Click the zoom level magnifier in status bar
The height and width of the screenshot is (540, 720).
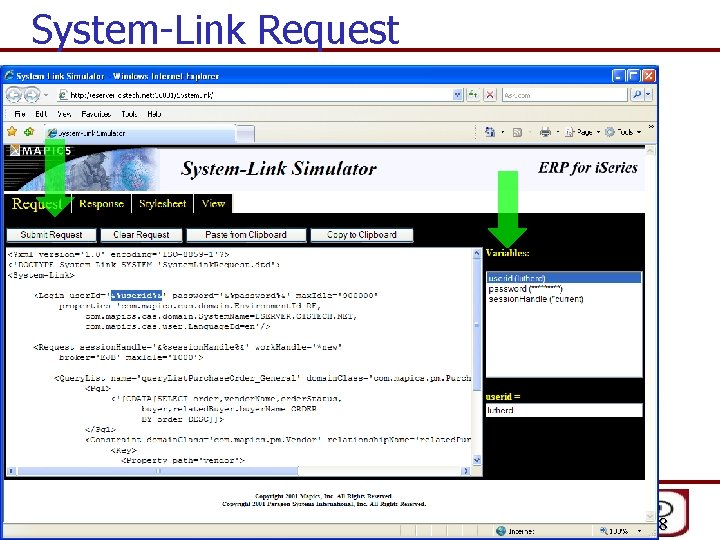[604, 531]
